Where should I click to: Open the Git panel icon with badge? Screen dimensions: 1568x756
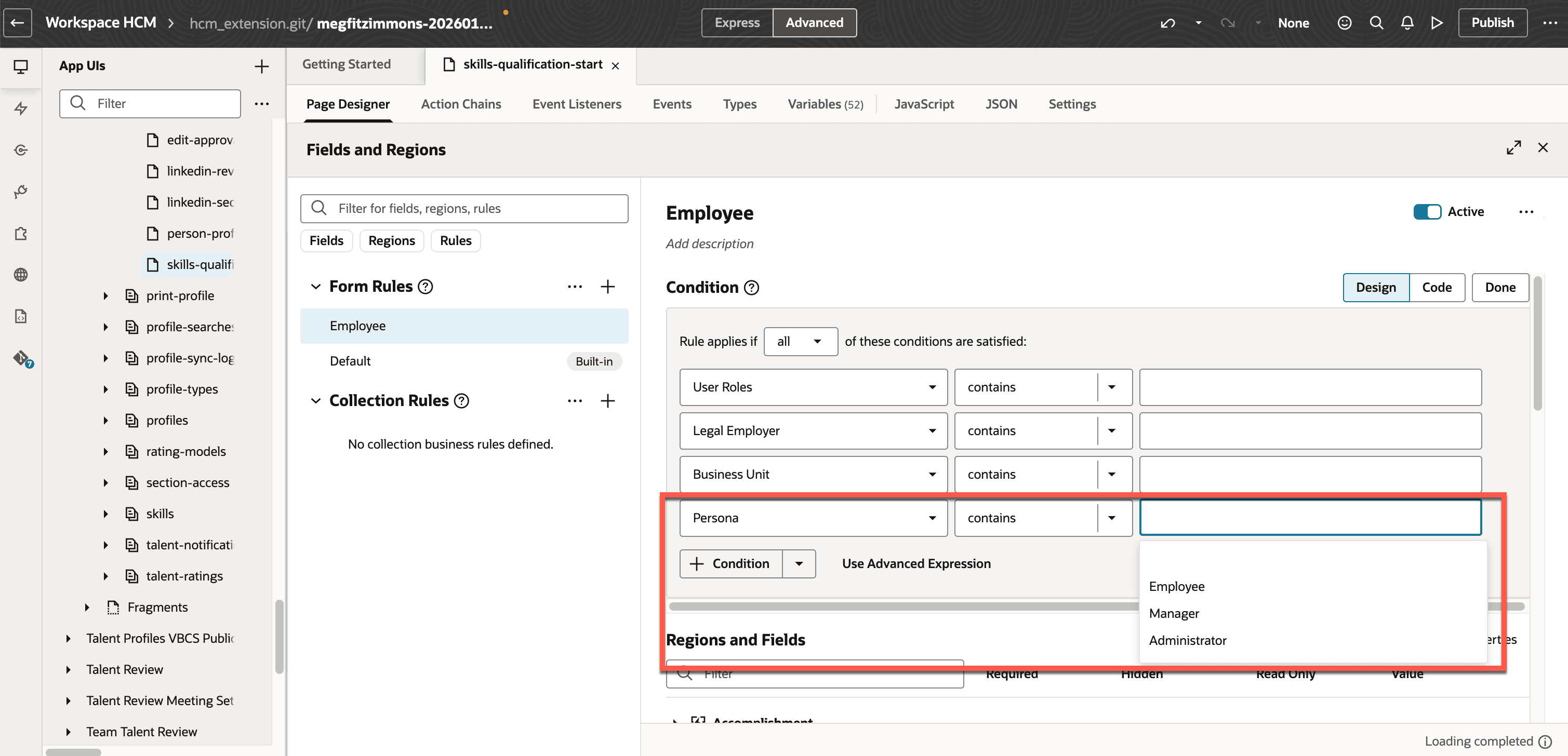click(x=22, y=358)
